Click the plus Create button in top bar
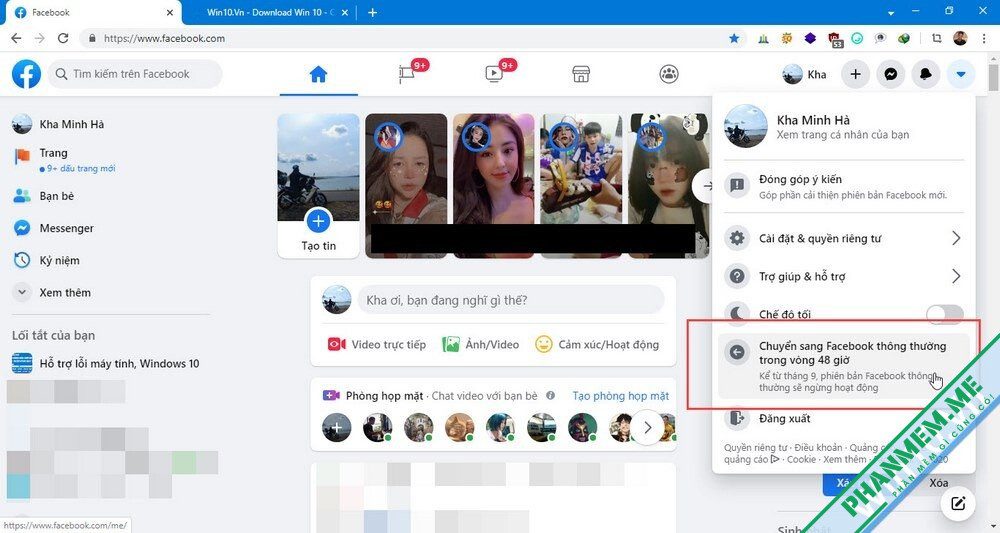This screenshot has width=1000, height=533. click(856, 75)
